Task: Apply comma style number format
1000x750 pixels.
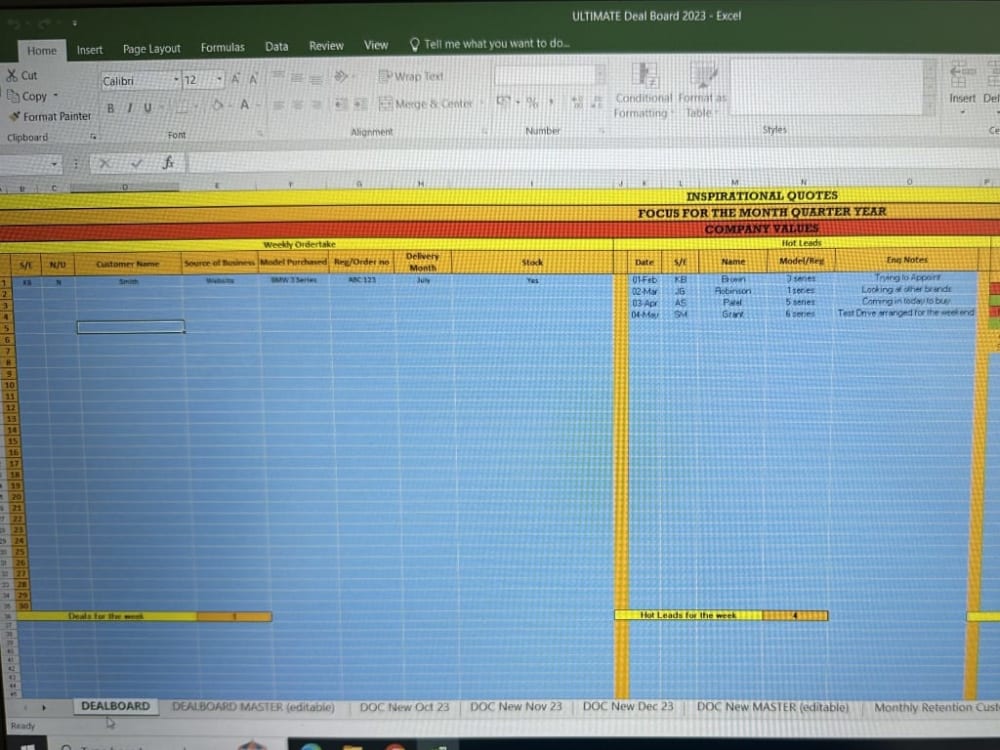Action: pos(551,102)
